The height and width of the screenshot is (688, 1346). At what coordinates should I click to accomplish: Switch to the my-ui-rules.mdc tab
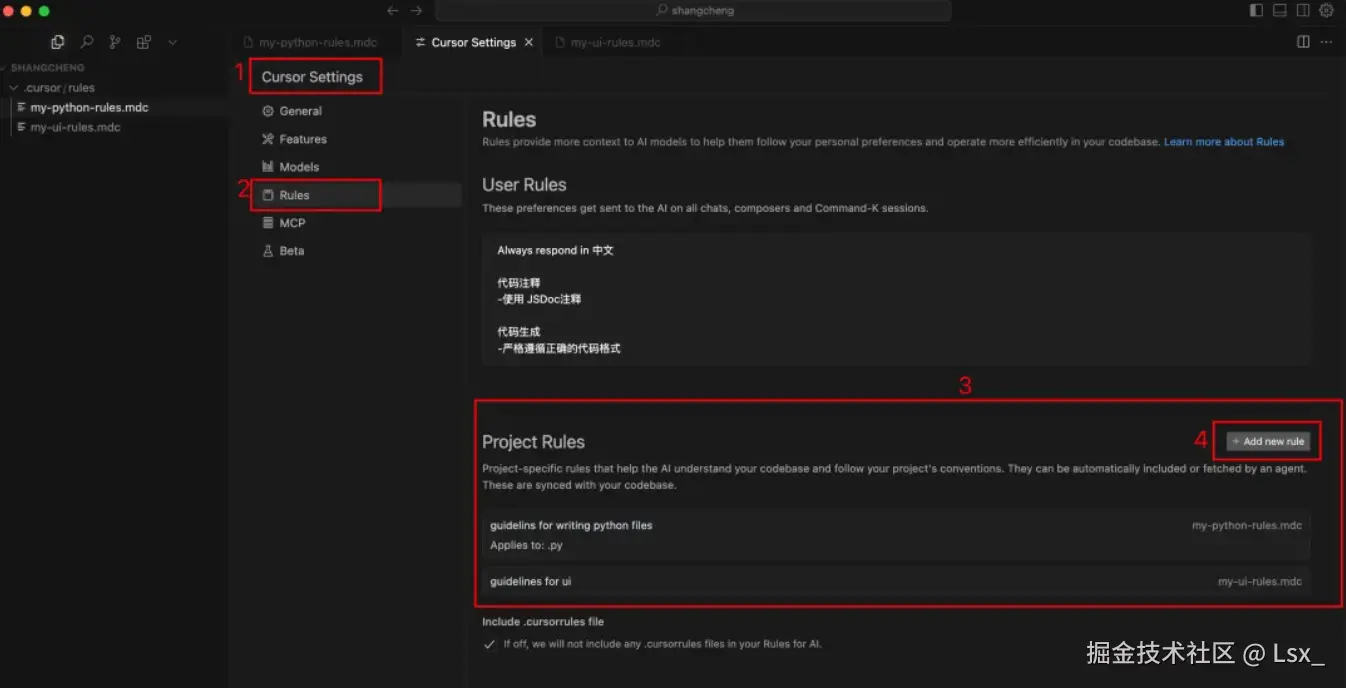615,43
